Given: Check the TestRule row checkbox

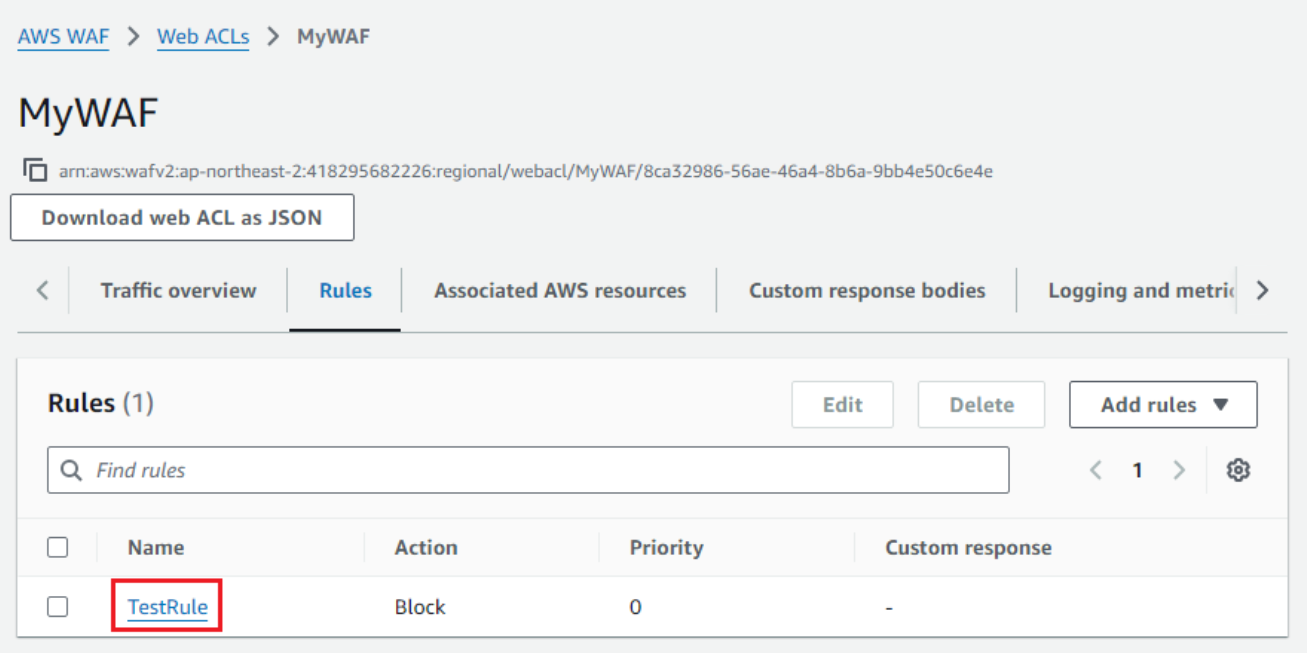Looking at the screenshot, I should click(58, 606).
